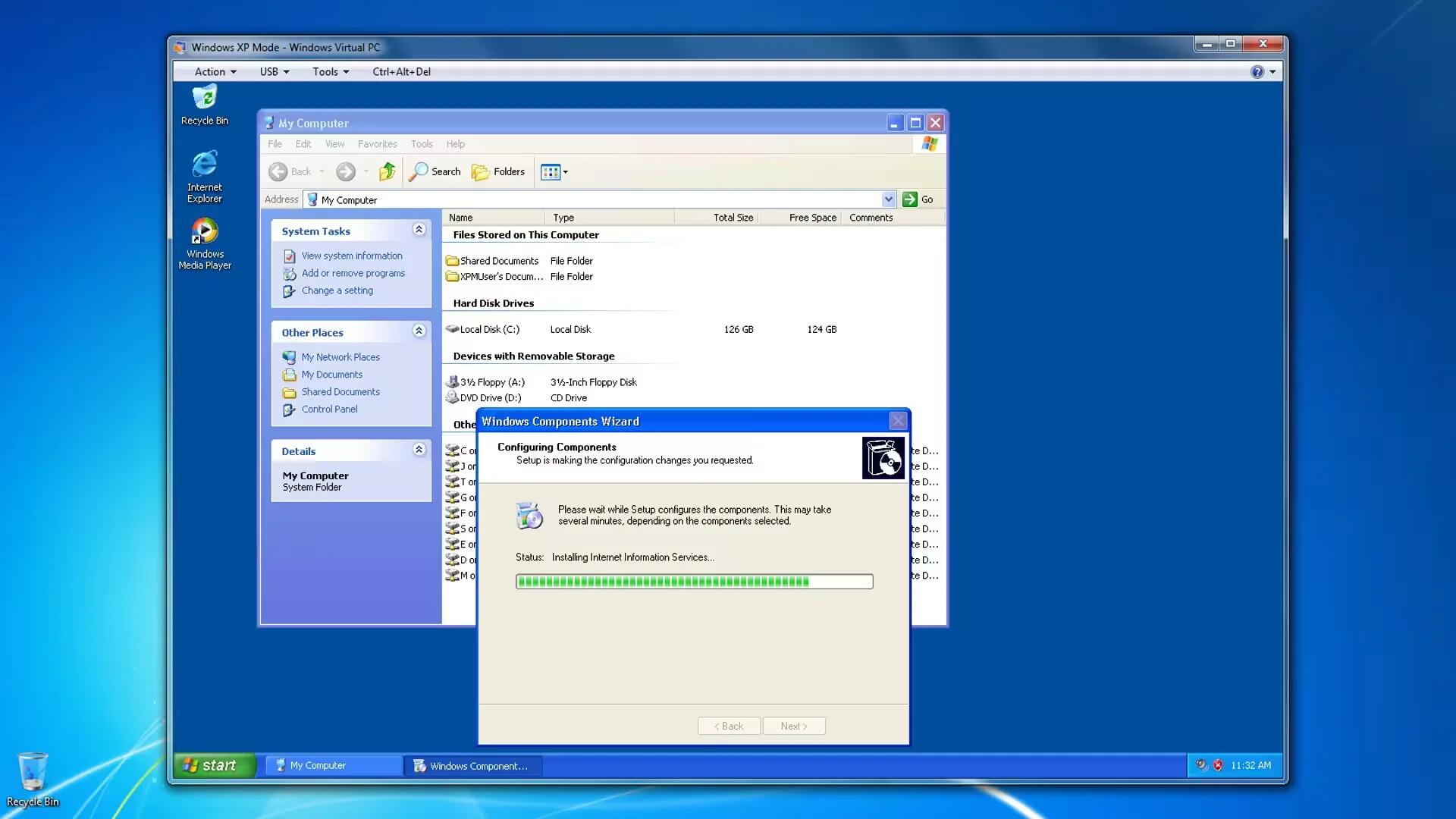Open Control Panel link
The height and width of the screenshot is (819, 1456).
click(x=329, y=409)
